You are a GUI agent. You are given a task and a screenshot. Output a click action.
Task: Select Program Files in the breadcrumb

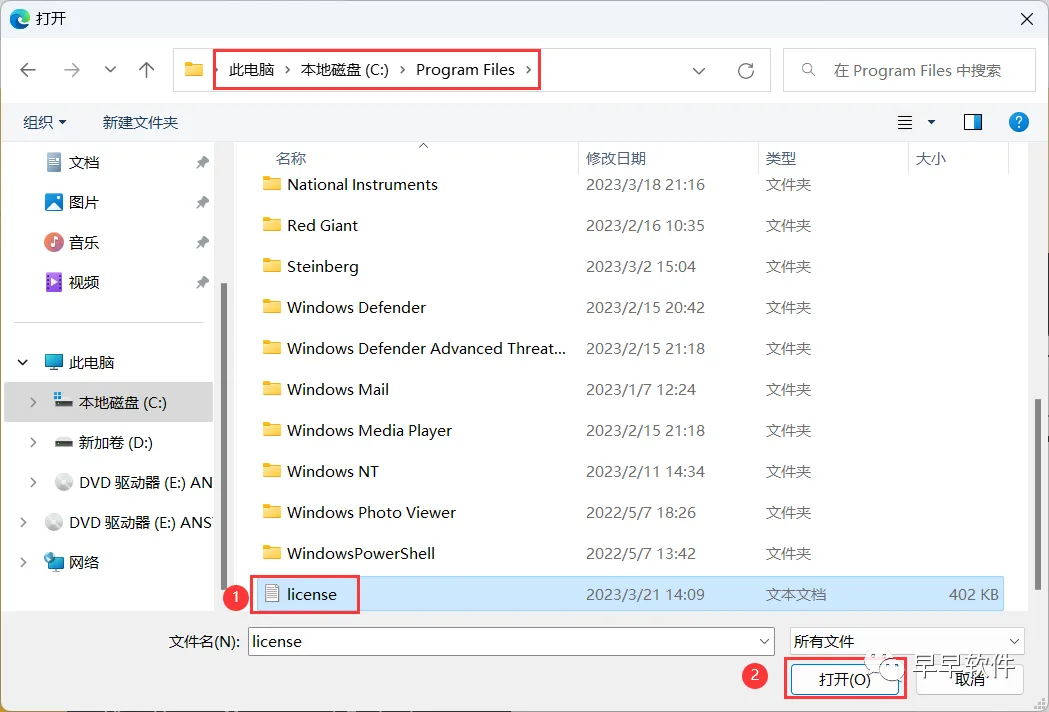coord(466,70)
